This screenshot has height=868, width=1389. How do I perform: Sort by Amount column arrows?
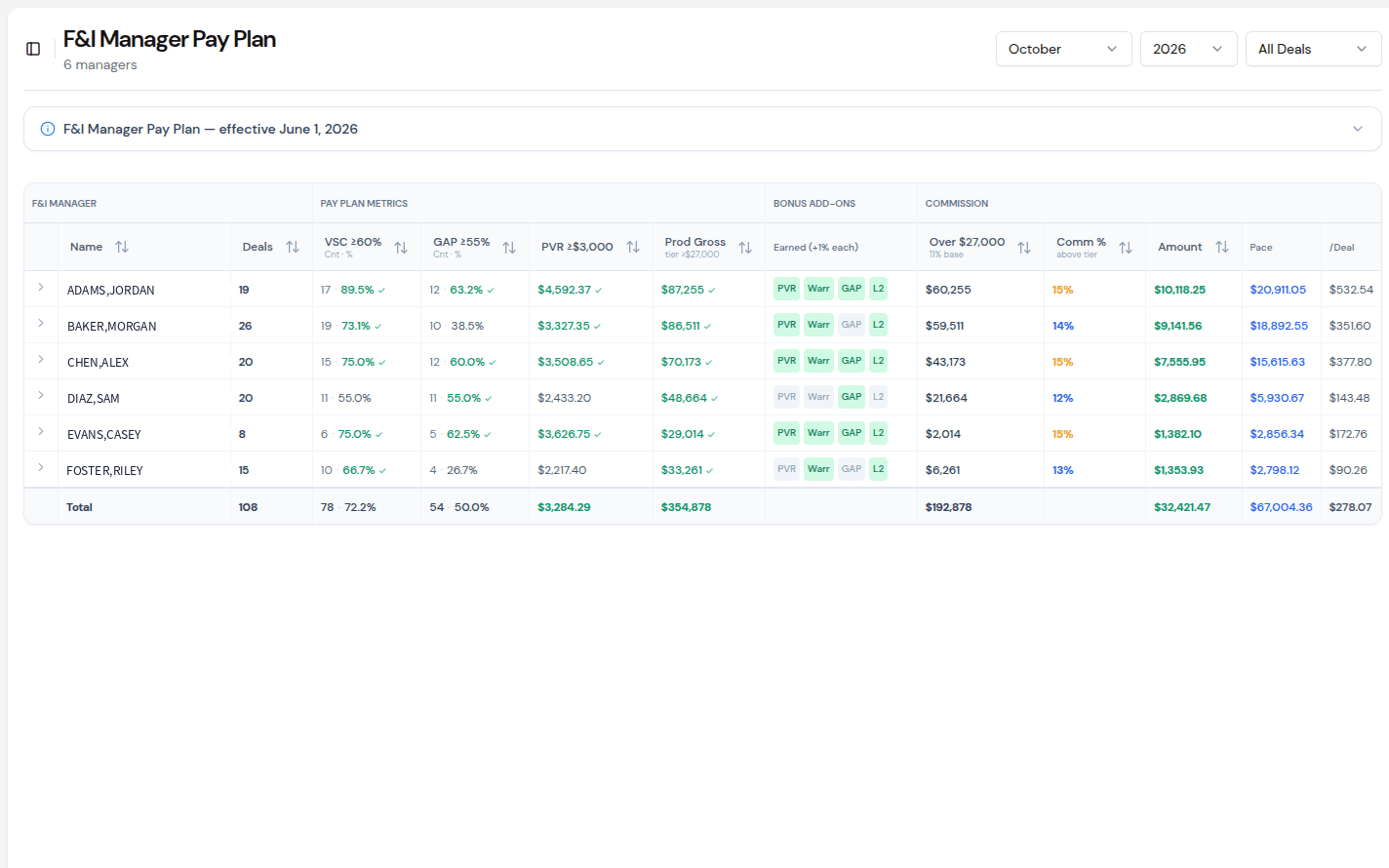pos(1222,247)
